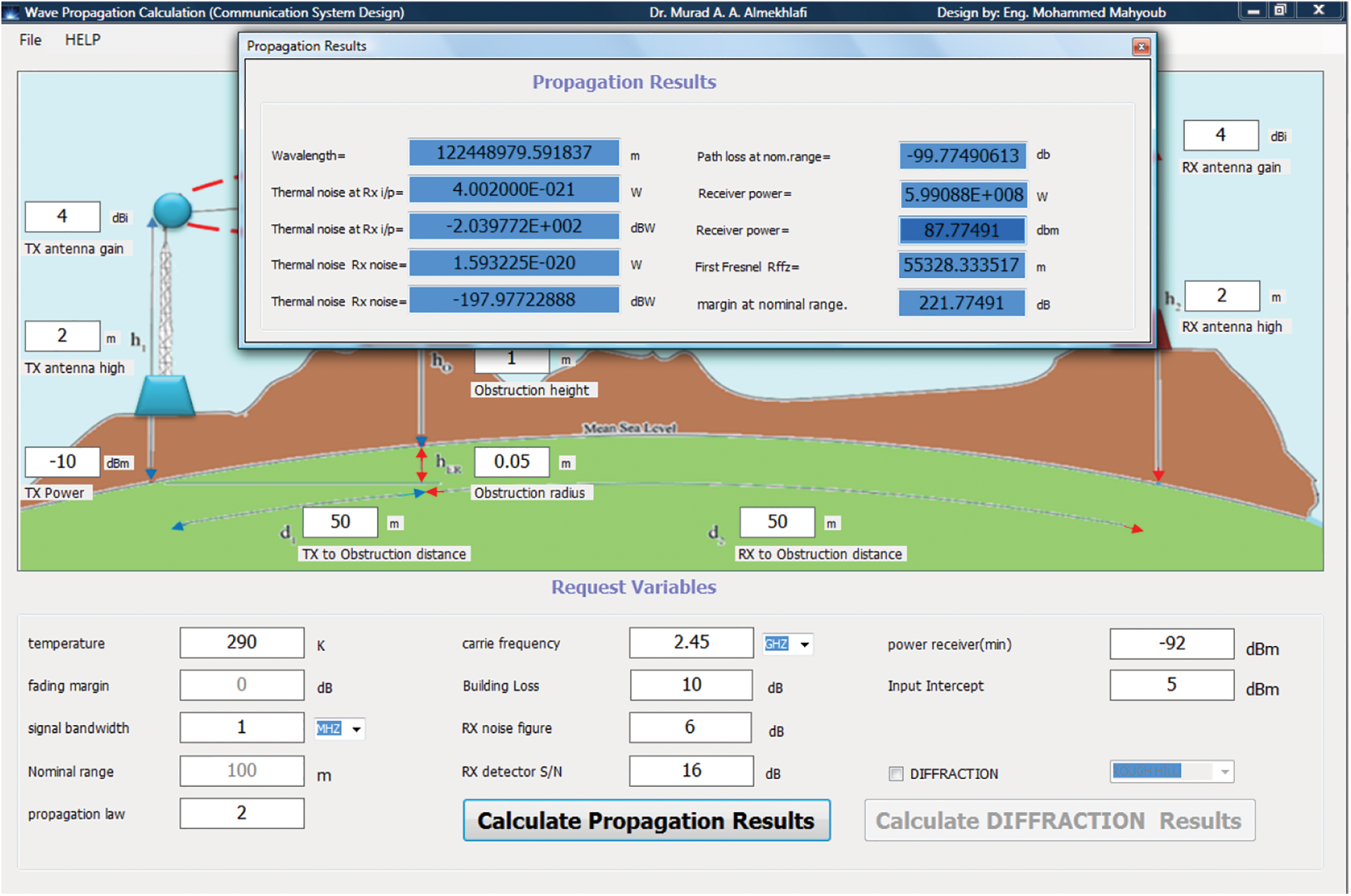Expand the GHZ frequency unit dropdown
Viewport: 1351px width, 896px height.
pyautogui.click(x=805, y=644)
